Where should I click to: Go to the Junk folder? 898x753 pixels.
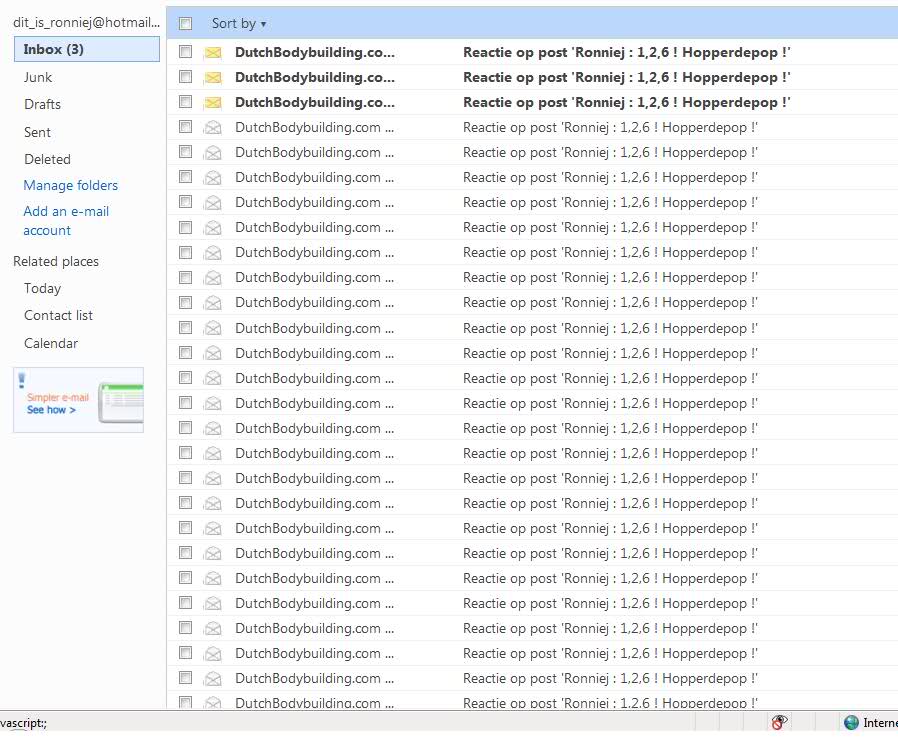(x=38, y=77)
